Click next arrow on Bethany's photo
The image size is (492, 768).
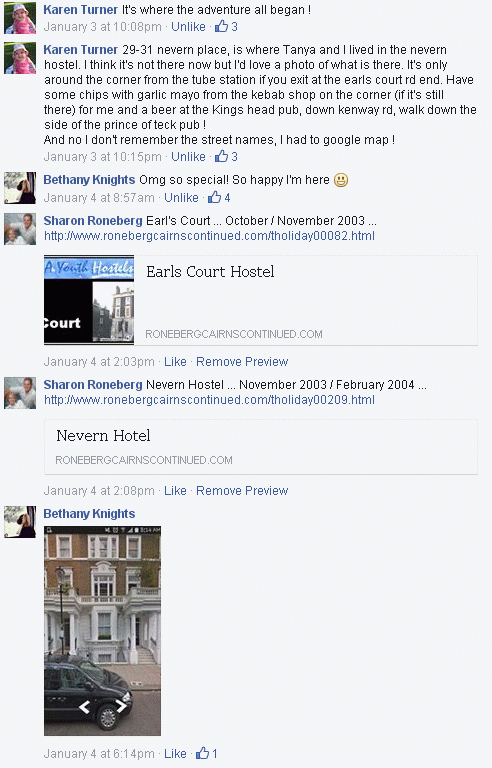click(121, 706)
